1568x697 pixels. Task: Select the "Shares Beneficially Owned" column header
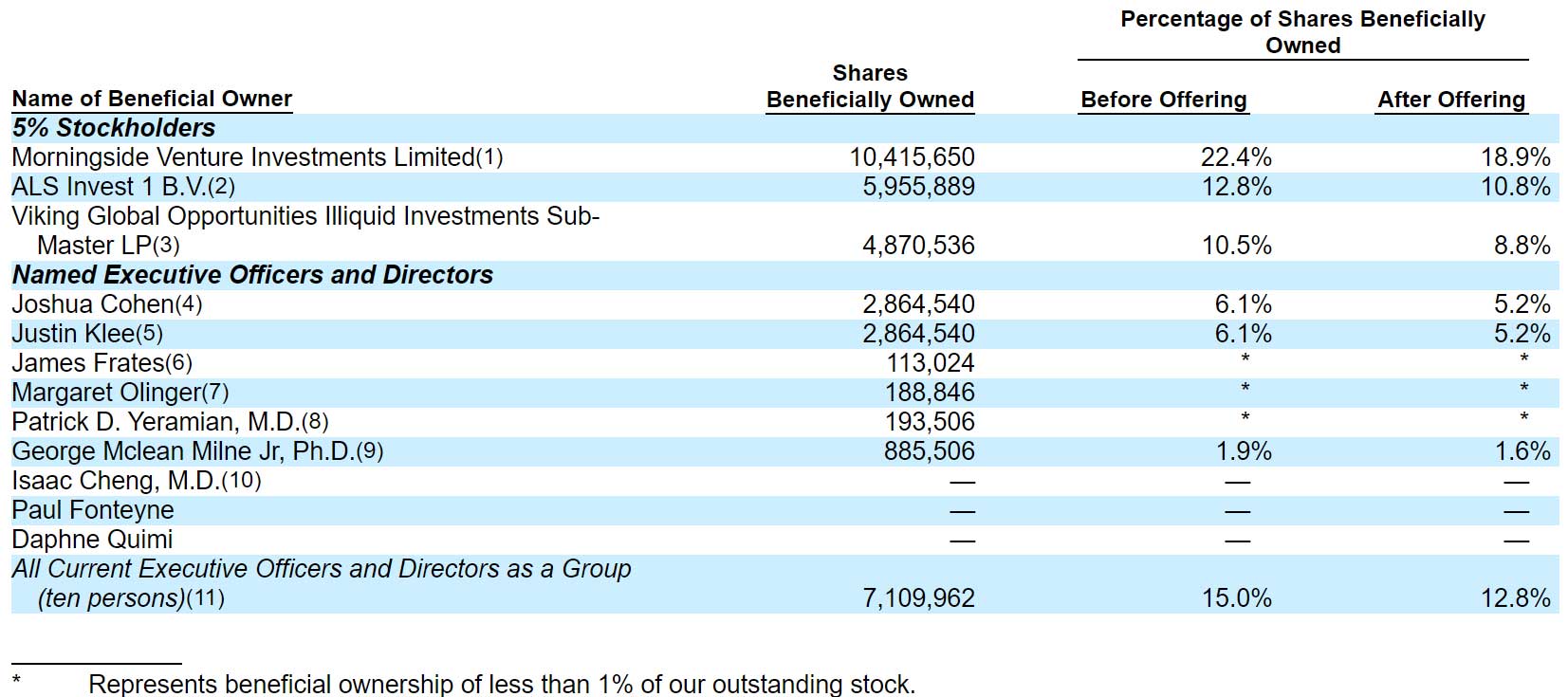coord(870,86)
